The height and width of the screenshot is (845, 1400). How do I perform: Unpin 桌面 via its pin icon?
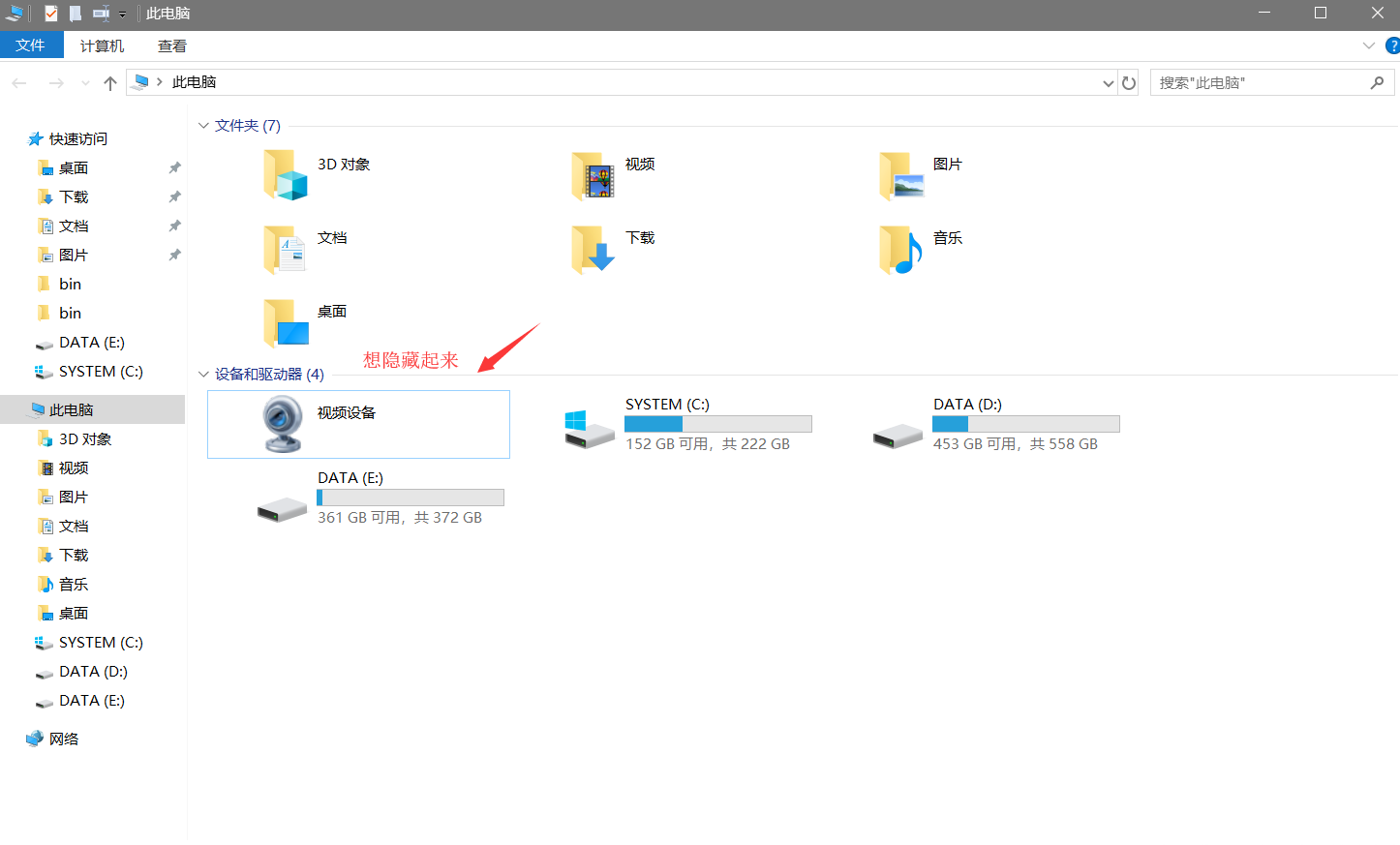(x=174, y=168)
